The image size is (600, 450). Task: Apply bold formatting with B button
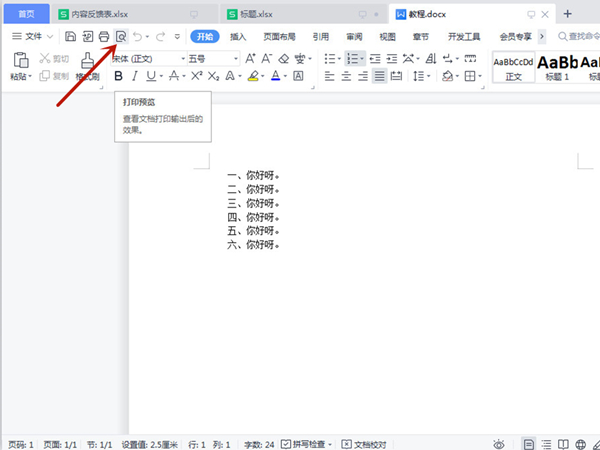[x=118, y=76]
